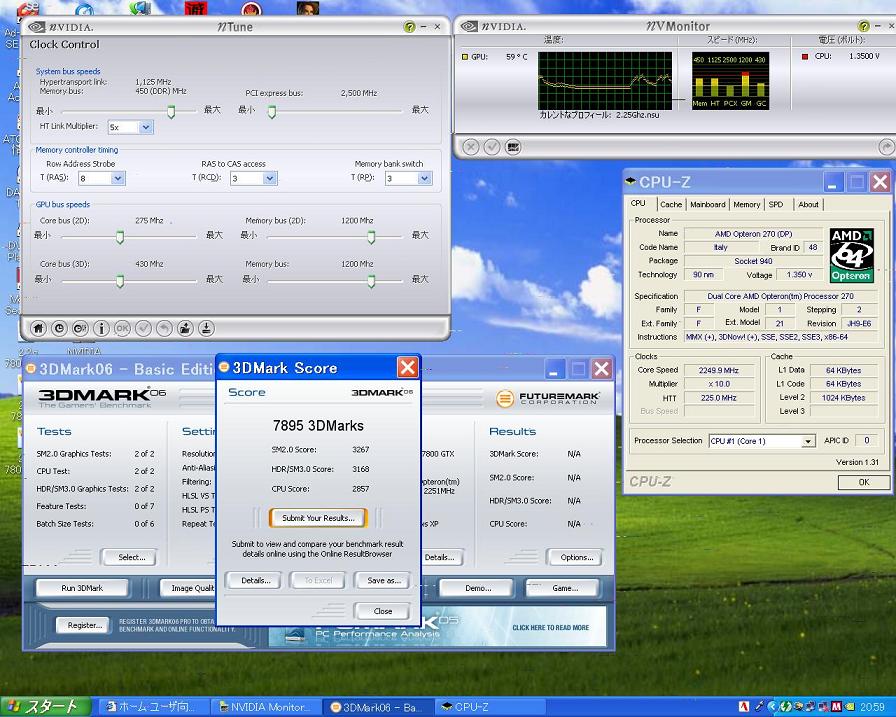
Task: Switch to the Memory tab in CPU-Z
Action: (x=746, y=205)
